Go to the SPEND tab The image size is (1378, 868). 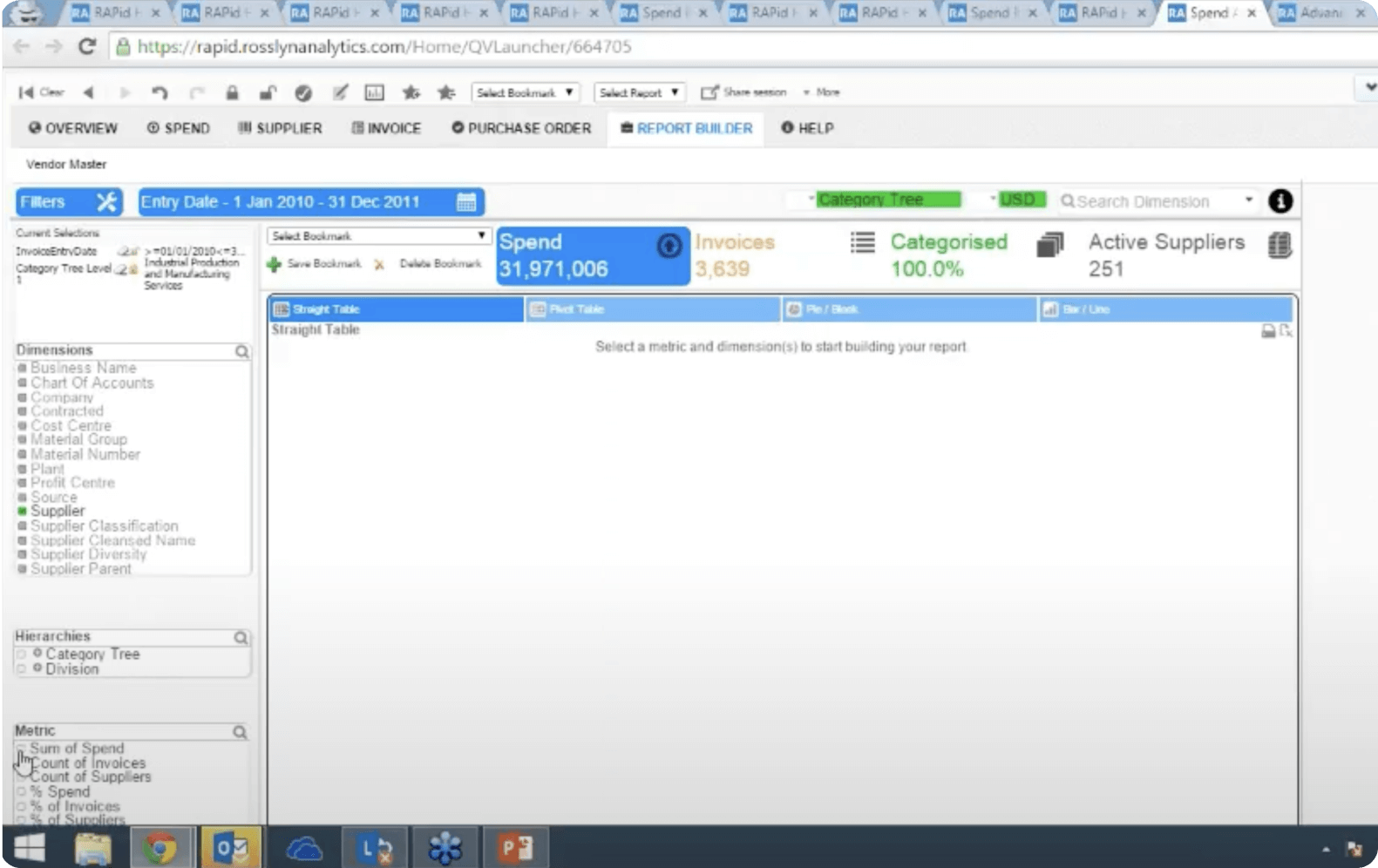tap(179, 128)
